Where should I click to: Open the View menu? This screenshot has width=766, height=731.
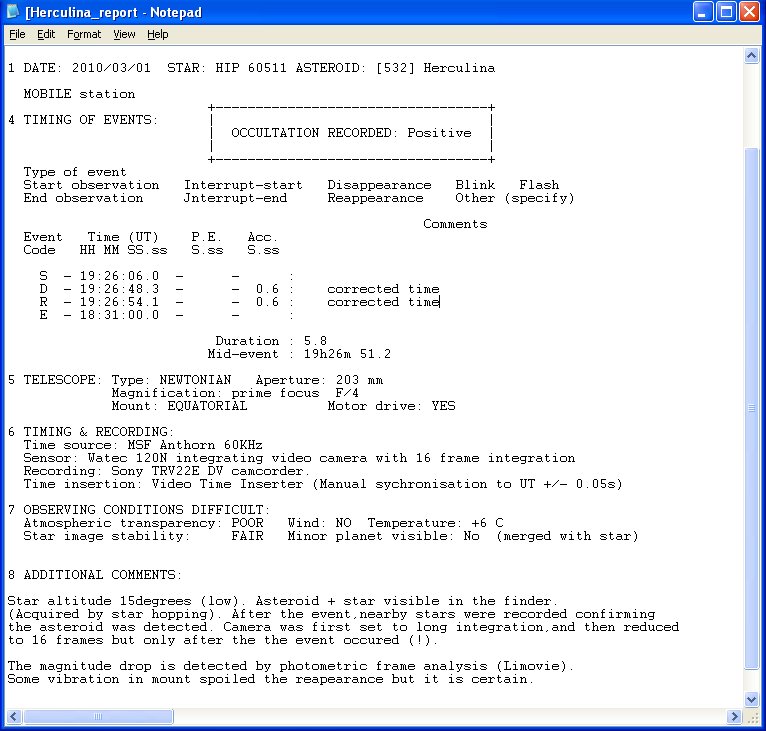click(x=124, y=34)
